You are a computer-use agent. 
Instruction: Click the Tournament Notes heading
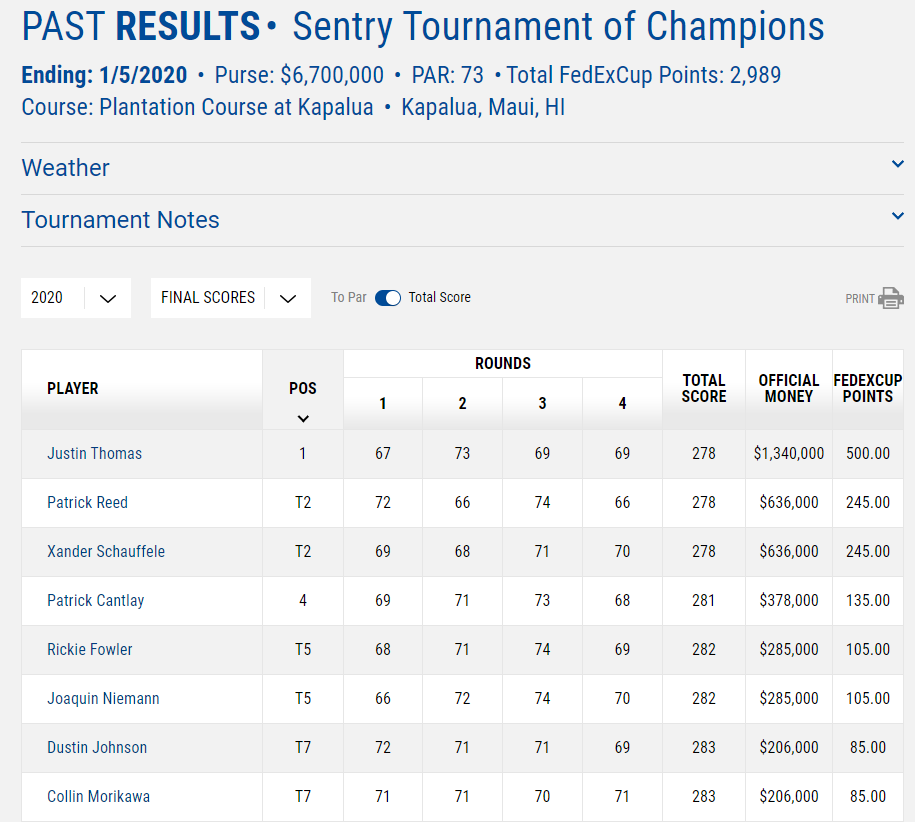tap(120, 220)
